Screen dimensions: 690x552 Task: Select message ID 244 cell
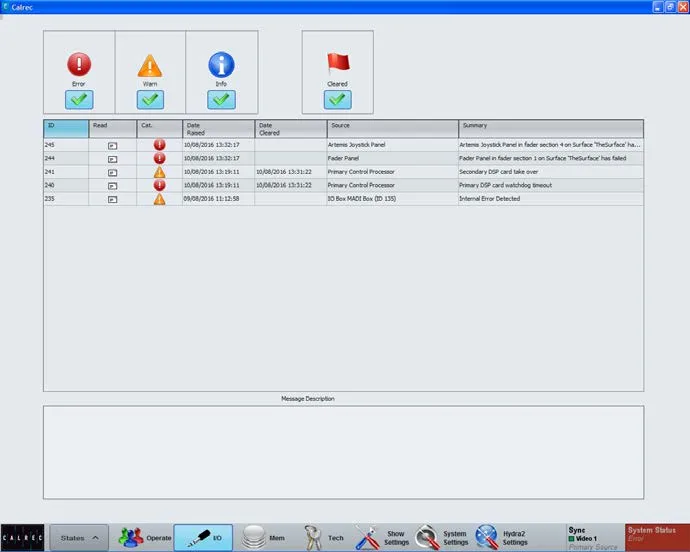[x=66, y=158]
